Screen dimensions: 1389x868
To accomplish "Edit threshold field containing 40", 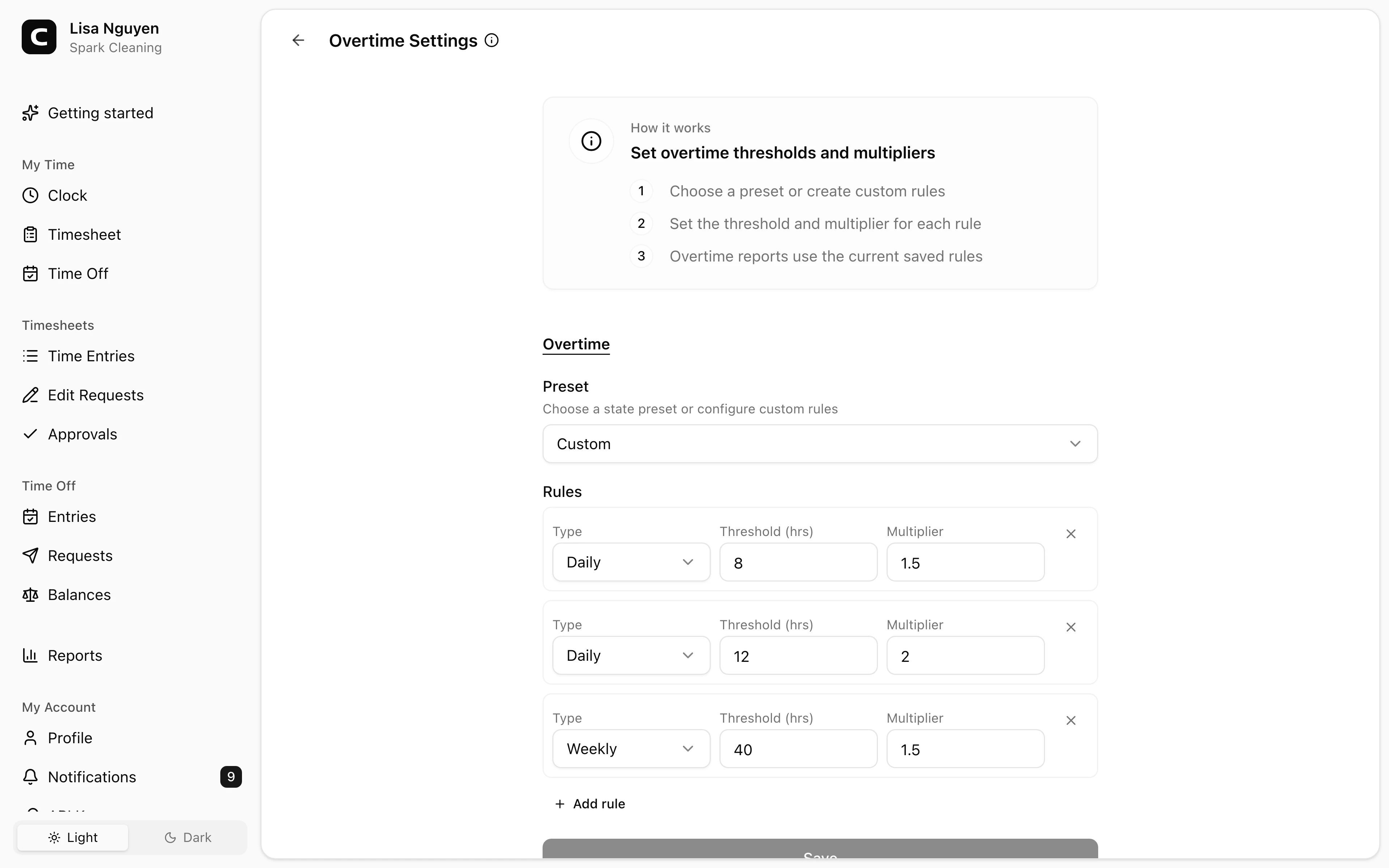I will 798,749.
